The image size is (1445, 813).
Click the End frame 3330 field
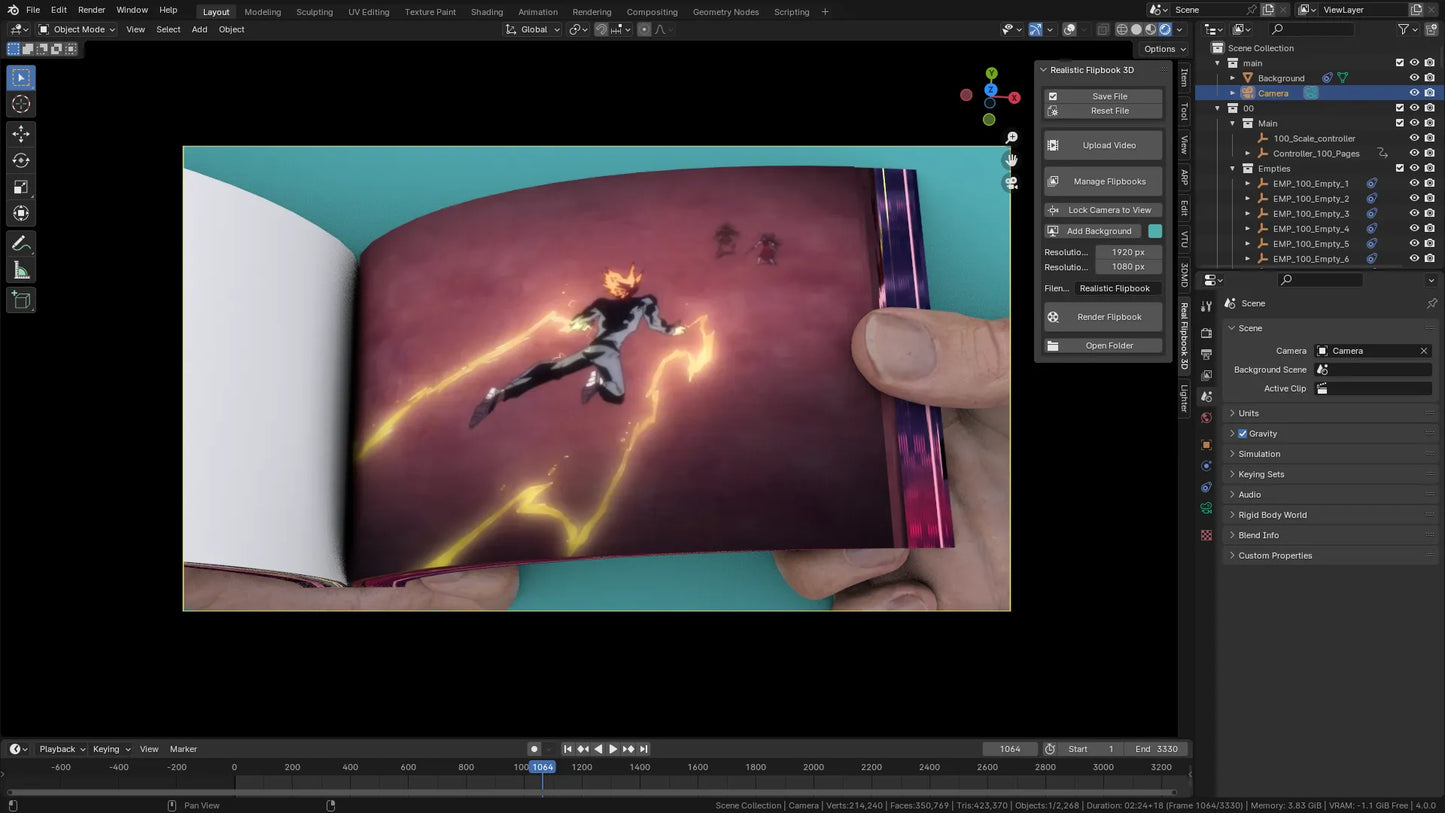[x=1155, y=749]
